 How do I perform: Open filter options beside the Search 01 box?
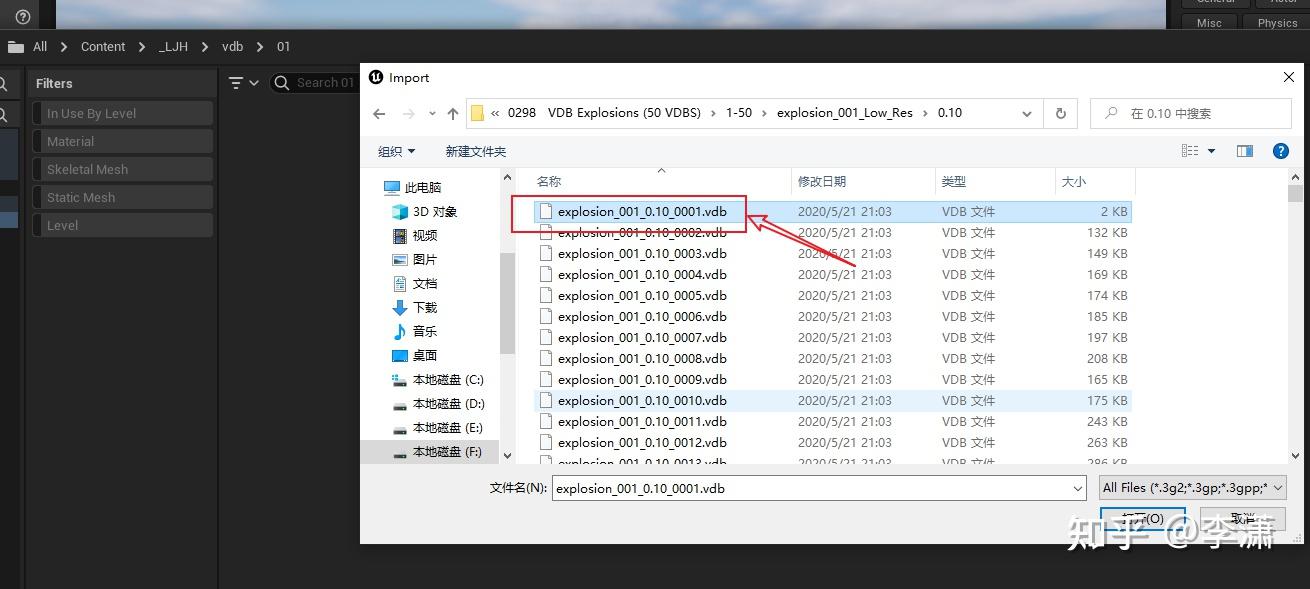pyautogui.click(x=241, y=82)
